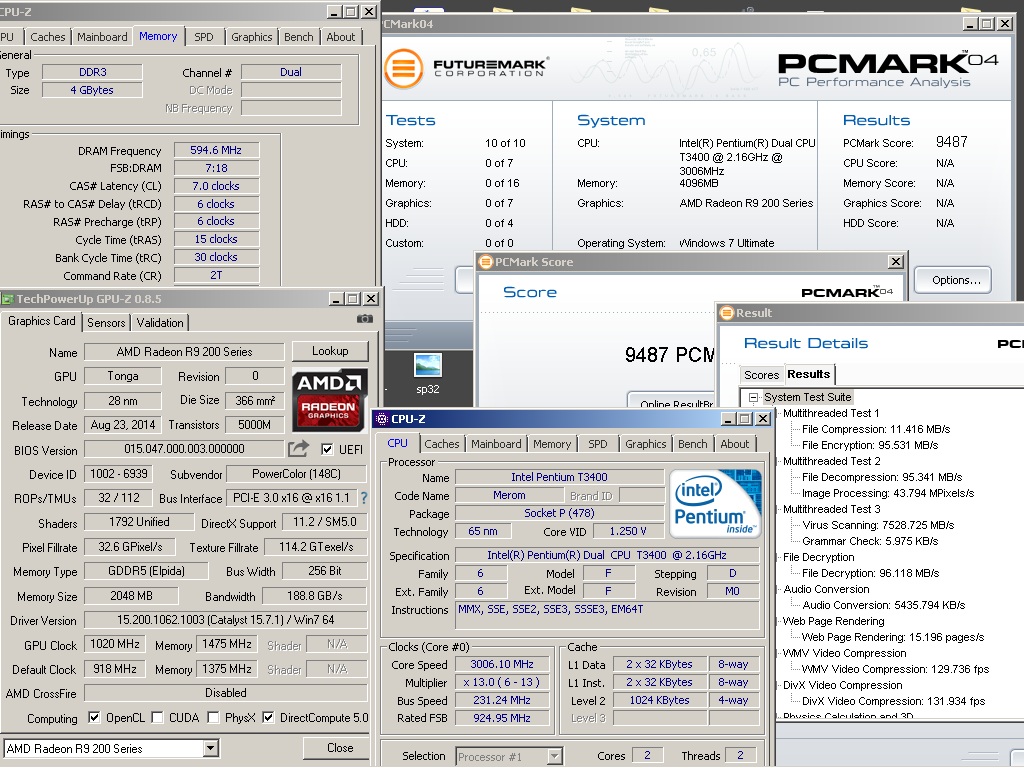Select the DivX Video Compression tree node
Image resolution: width=1024 pixels, height=768 pixels.
[x=842, y=685]
